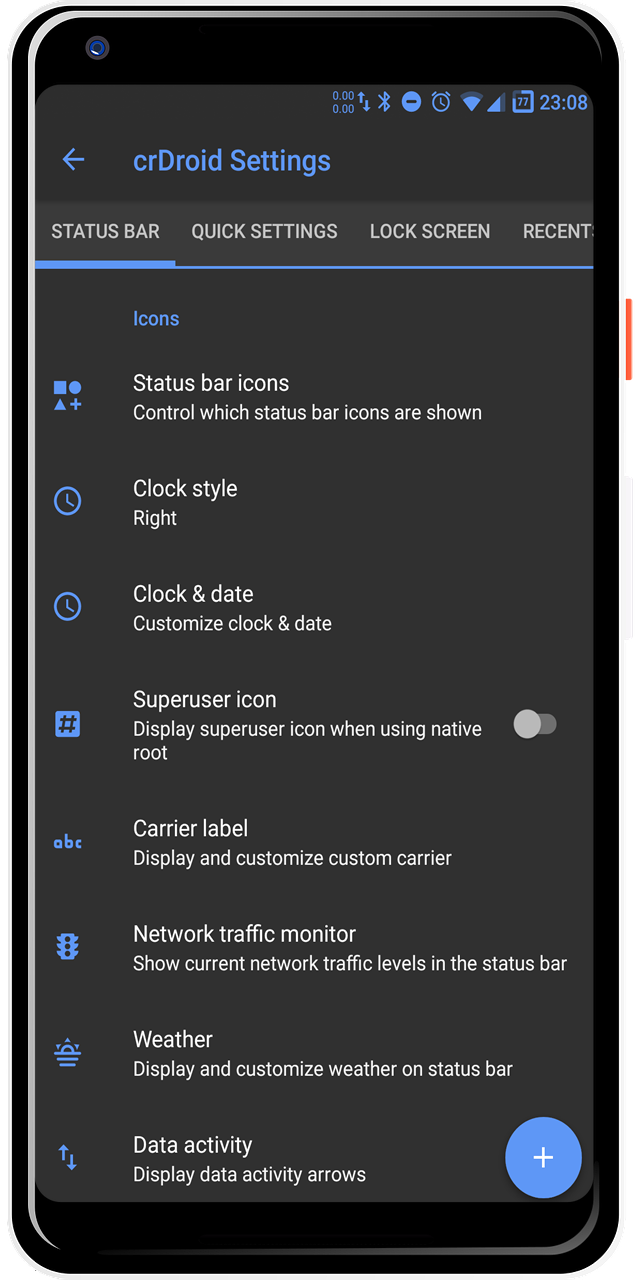The image size is (640, 1280).
Task: Select the Status Bar tab
Action: pyautogui.click(x=105, y=232)
